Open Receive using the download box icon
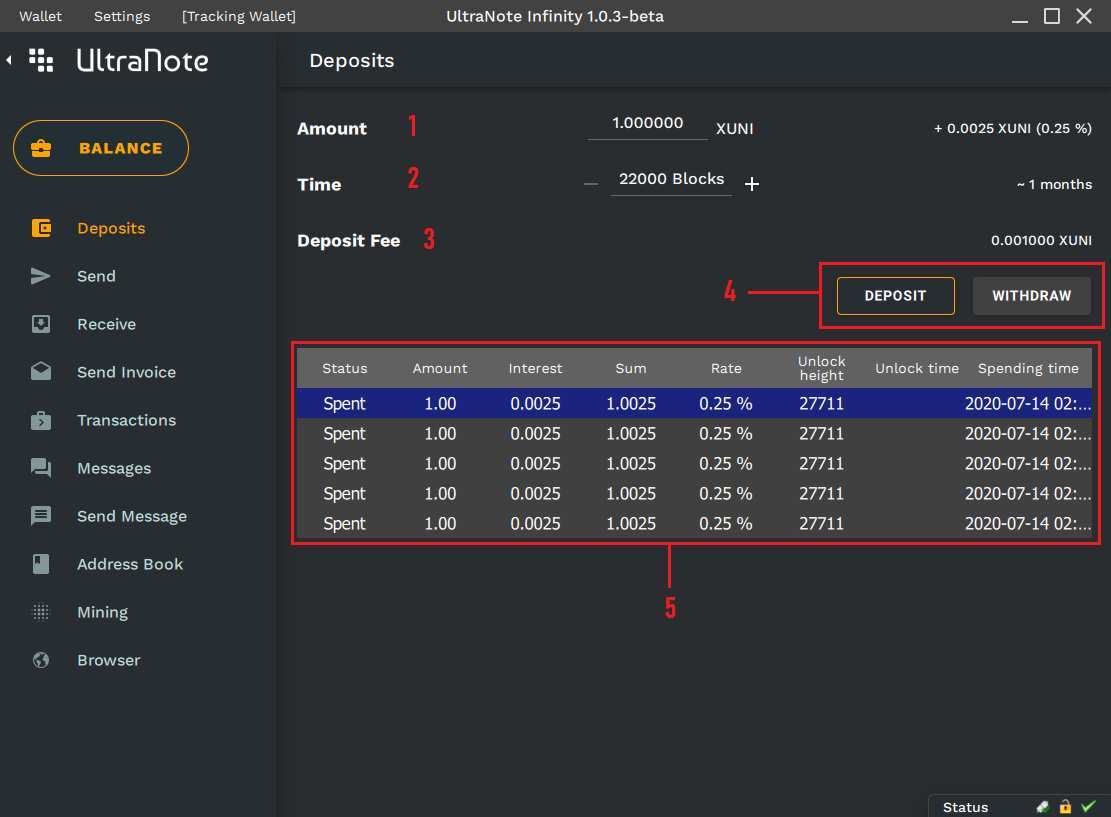This screenshot has height=817, width=1111. [41, 325]
